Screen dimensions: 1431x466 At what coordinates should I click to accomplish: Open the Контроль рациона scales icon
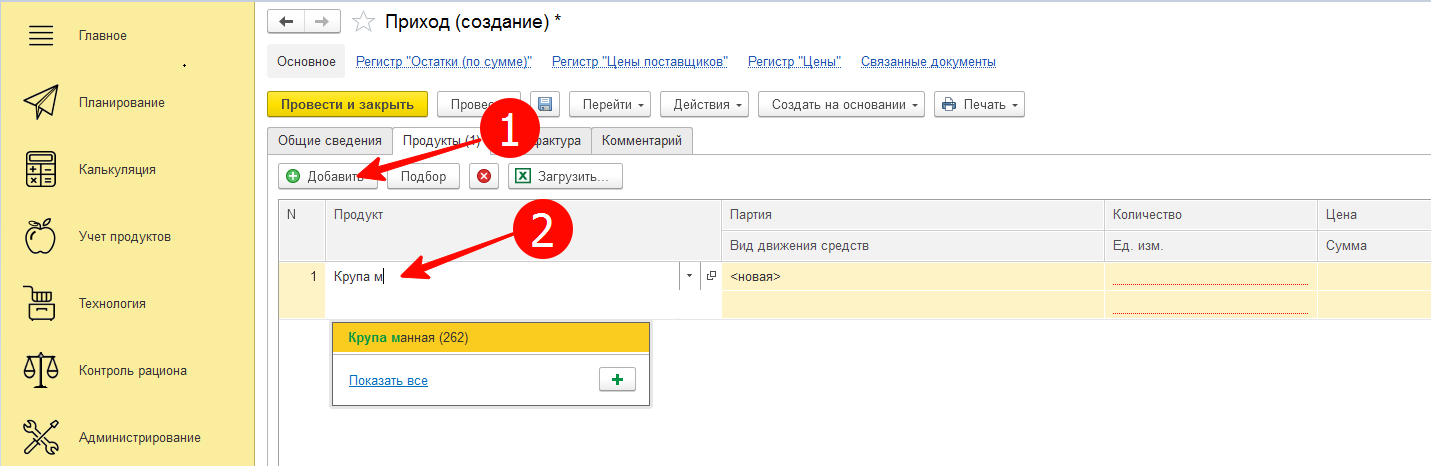point(40,371)
